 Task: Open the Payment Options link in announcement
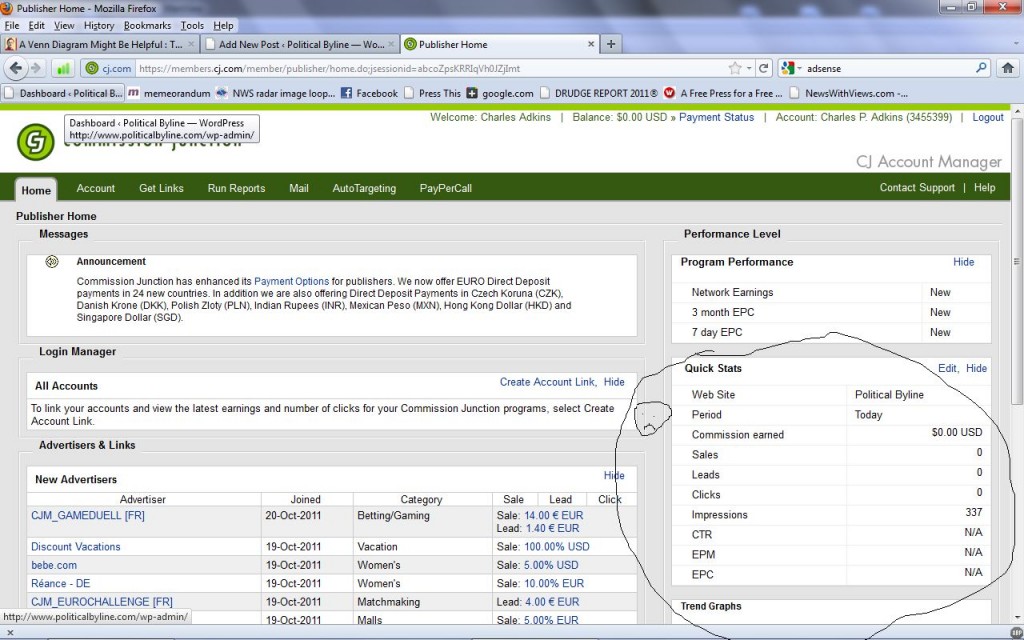point(291,281)
